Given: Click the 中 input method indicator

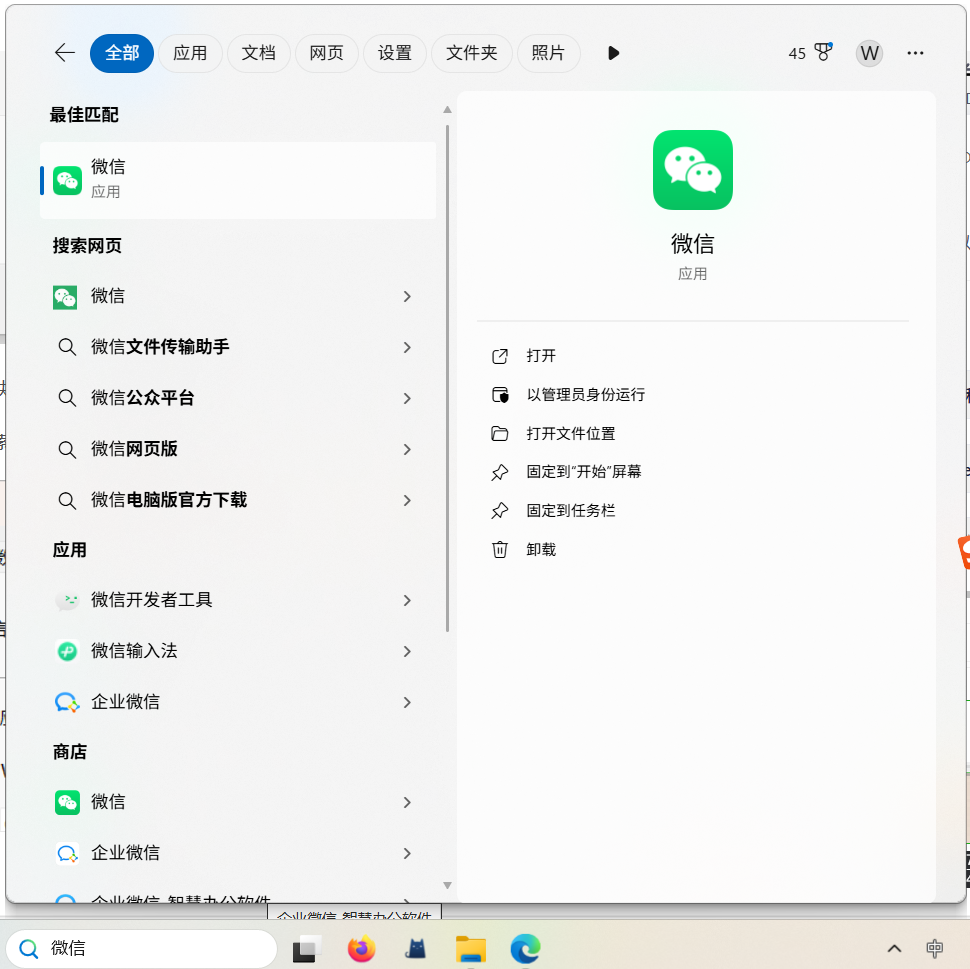Looking at the screenshot, I should click(934, 948).
